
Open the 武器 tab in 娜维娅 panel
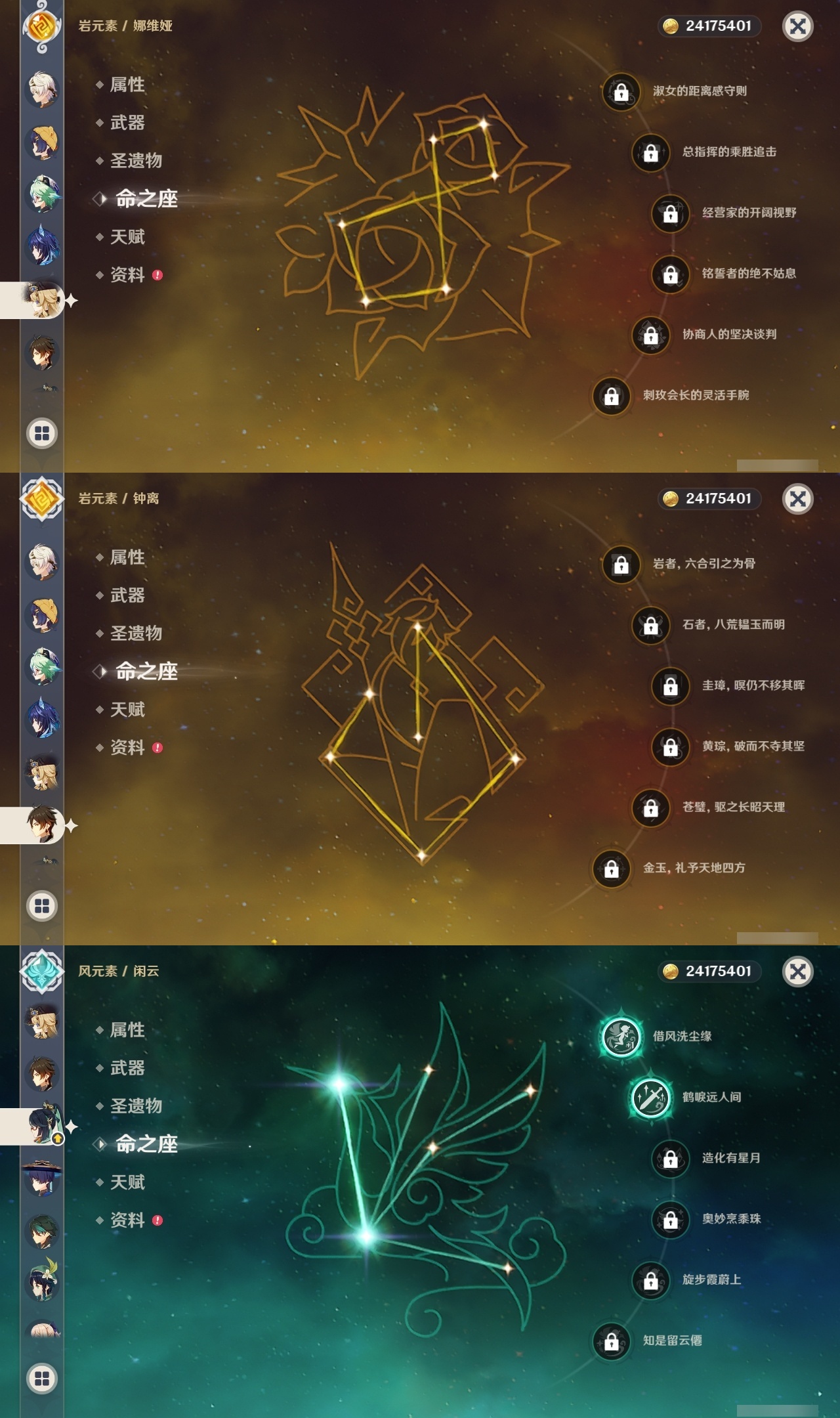pos(127,123)
